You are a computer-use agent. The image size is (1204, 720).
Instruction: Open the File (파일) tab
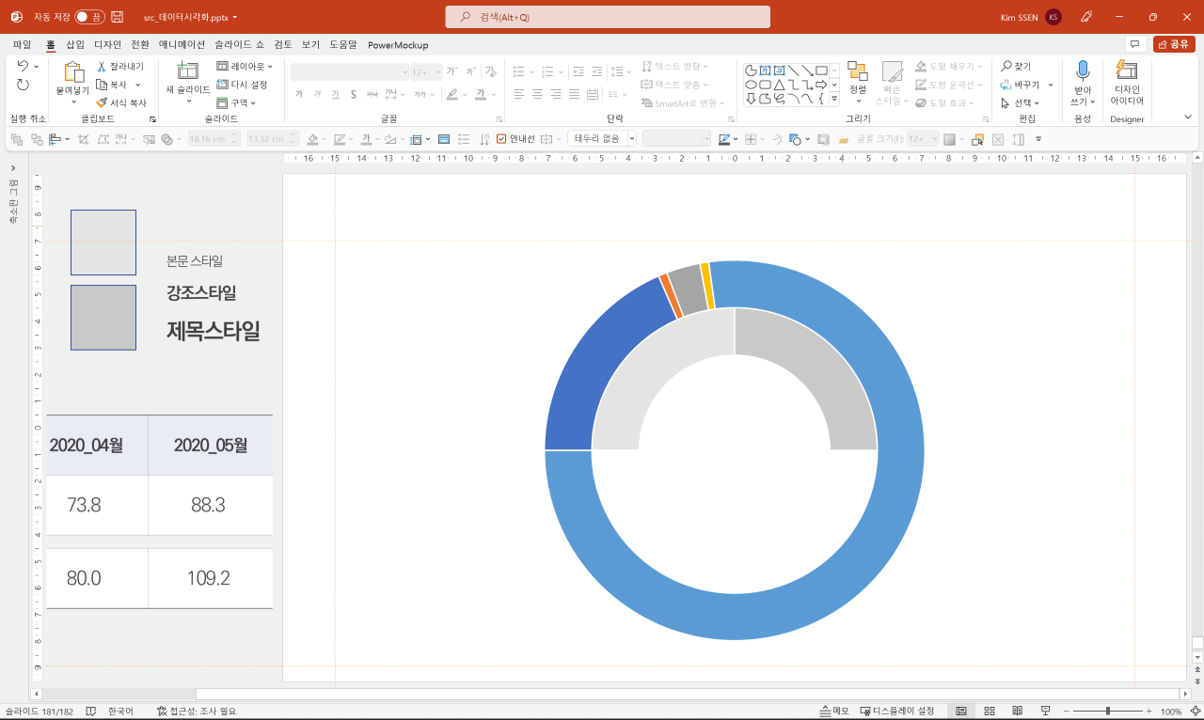[22, 45]
